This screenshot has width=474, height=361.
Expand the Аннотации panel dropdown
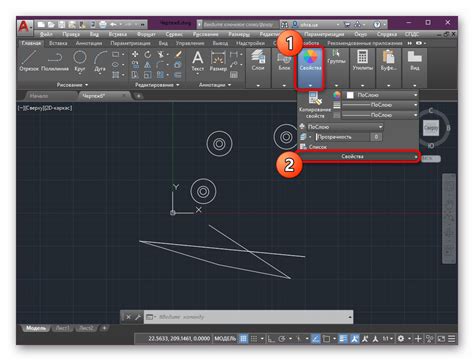pos(215,85)
